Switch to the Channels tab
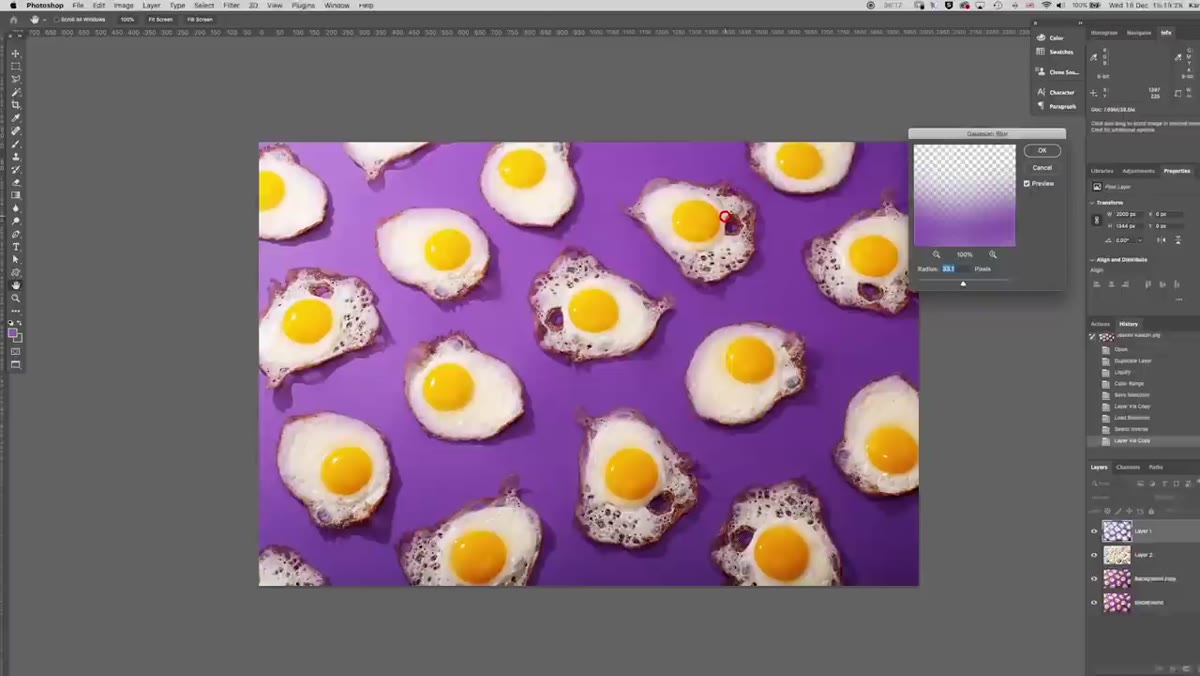 point(1128,467)
